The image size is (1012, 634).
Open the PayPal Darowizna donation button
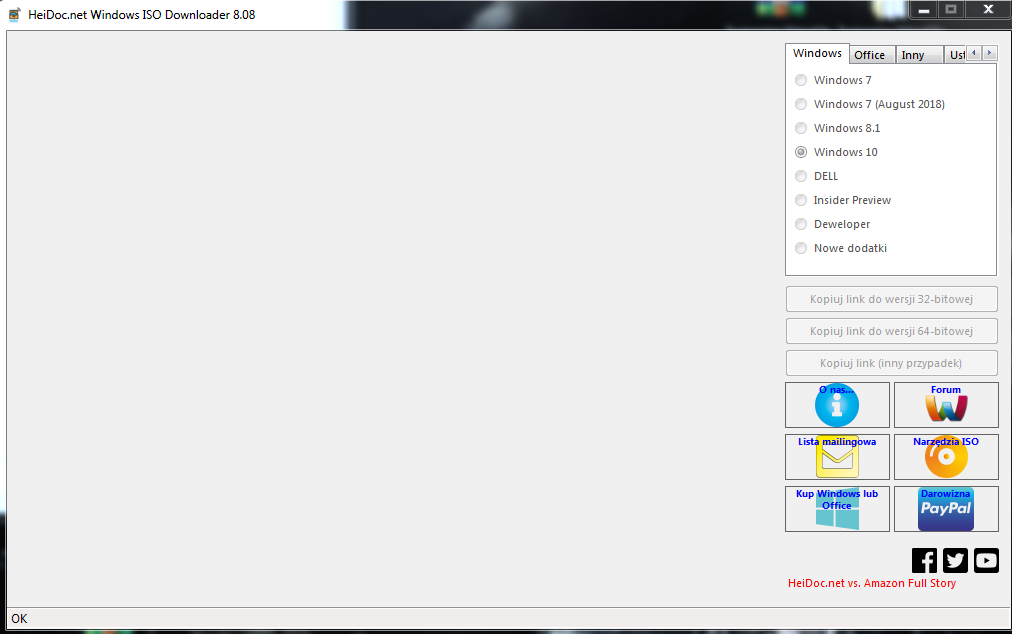(946, 509)
